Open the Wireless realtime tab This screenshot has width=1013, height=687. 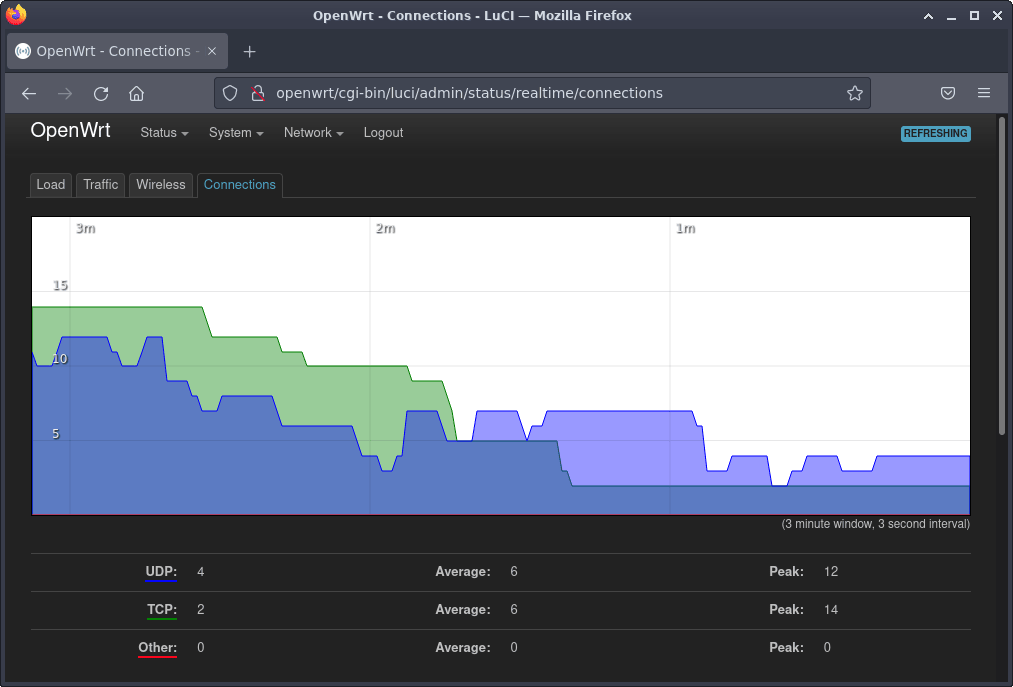pos(161,185)
